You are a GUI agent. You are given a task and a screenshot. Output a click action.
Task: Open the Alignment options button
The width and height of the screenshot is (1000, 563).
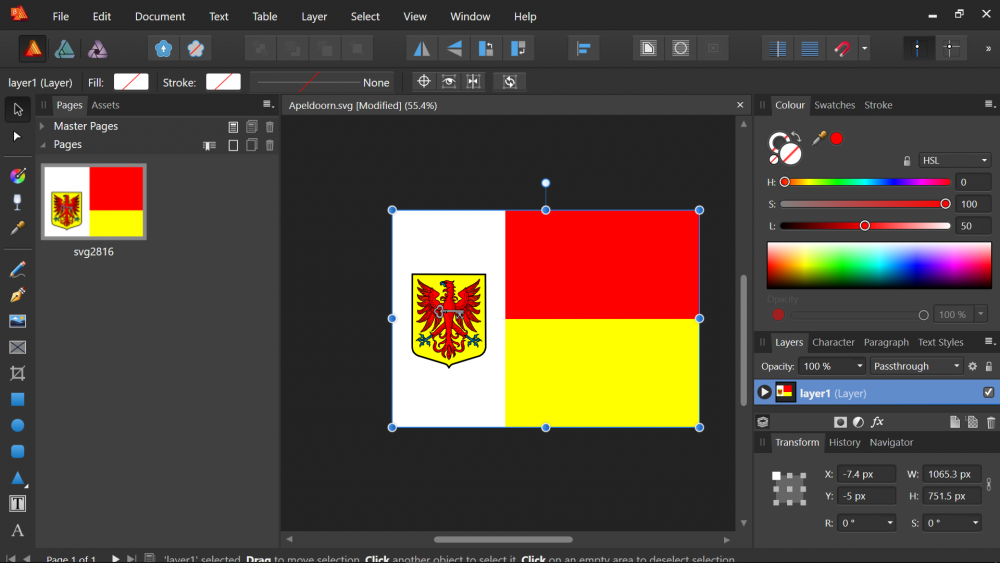584,48
